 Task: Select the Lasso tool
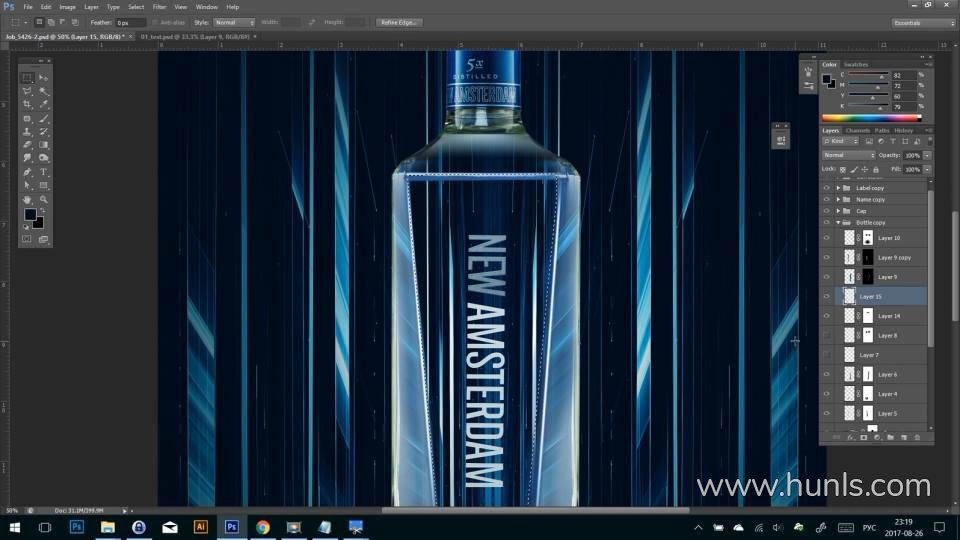click(27, 92)
